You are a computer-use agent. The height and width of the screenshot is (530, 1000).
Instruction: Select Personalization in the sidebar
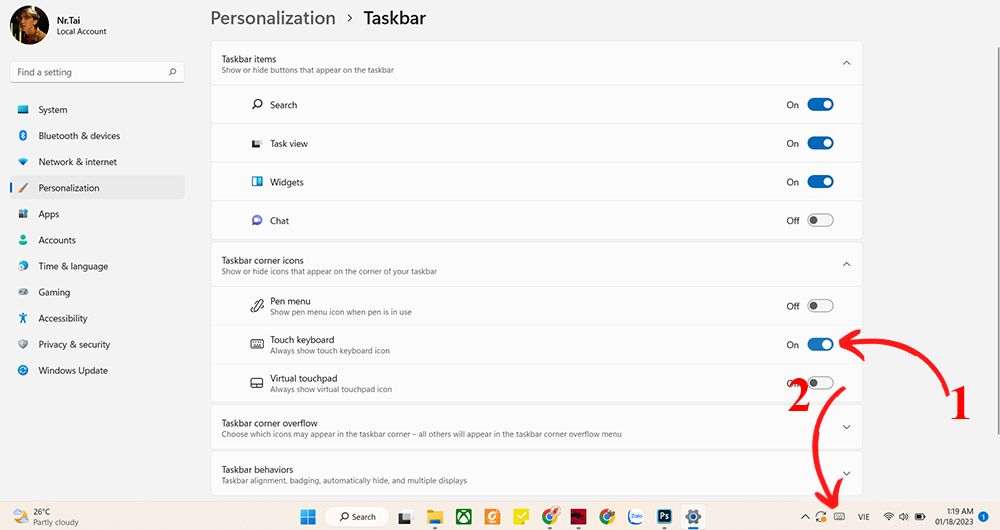coord(97,188)
